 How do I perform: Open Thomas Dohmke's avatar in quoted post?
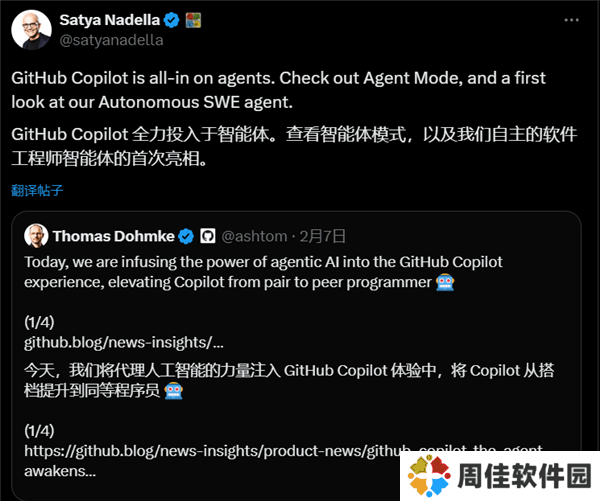coord(36,236)
